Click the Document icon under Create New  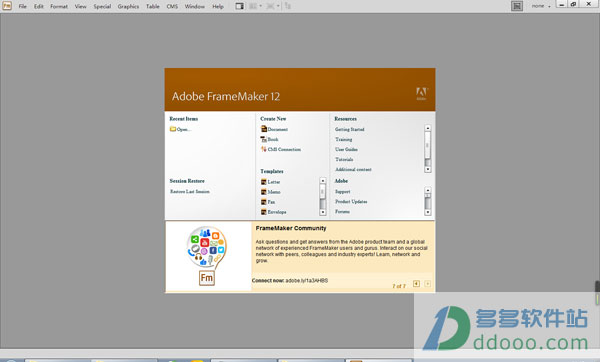coord(264,129)
